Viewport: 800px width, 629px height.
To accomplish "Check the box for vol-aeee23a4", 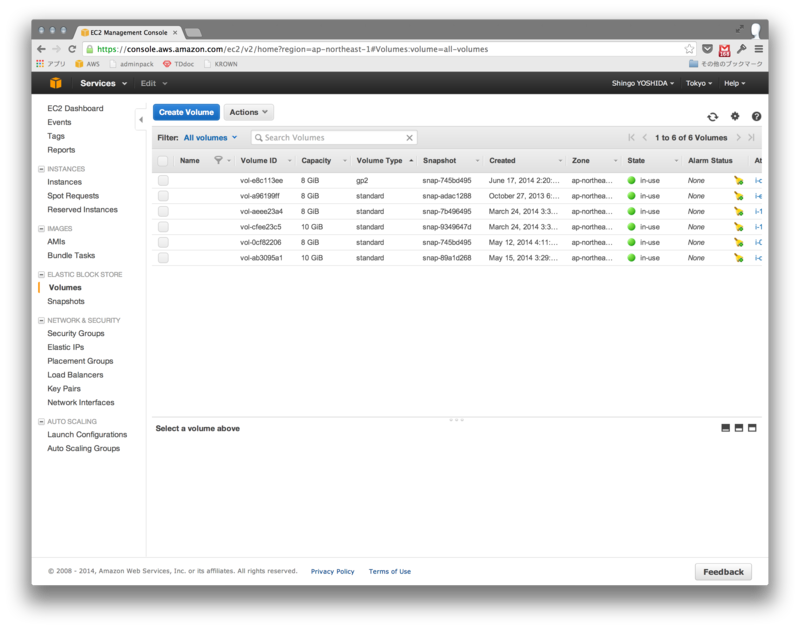I will coord(163,211).
